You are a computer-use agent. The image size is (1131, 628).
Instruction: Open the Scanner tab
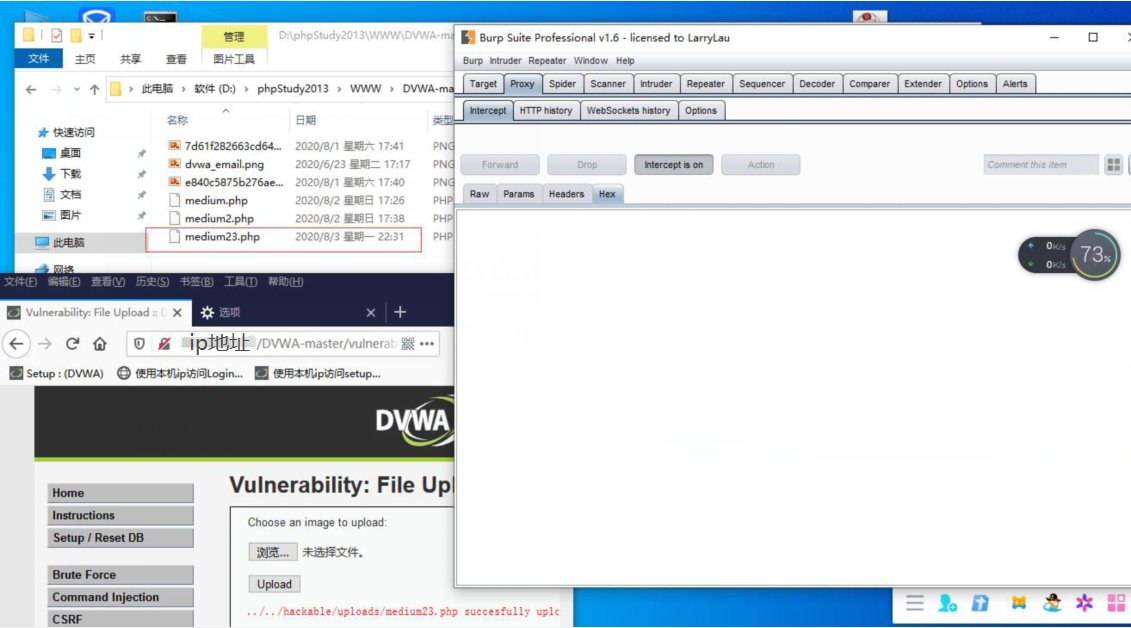tap(608, 84)
